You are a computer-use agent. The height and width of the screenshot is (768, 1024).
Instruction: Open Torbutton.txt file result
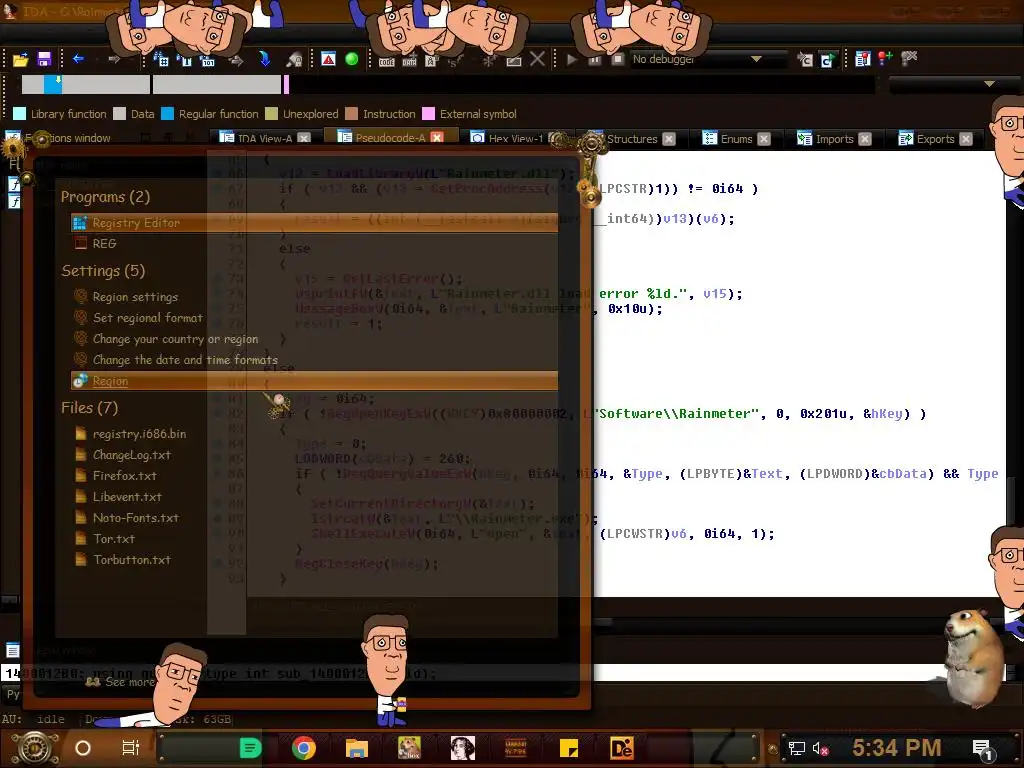click(131, 559)
